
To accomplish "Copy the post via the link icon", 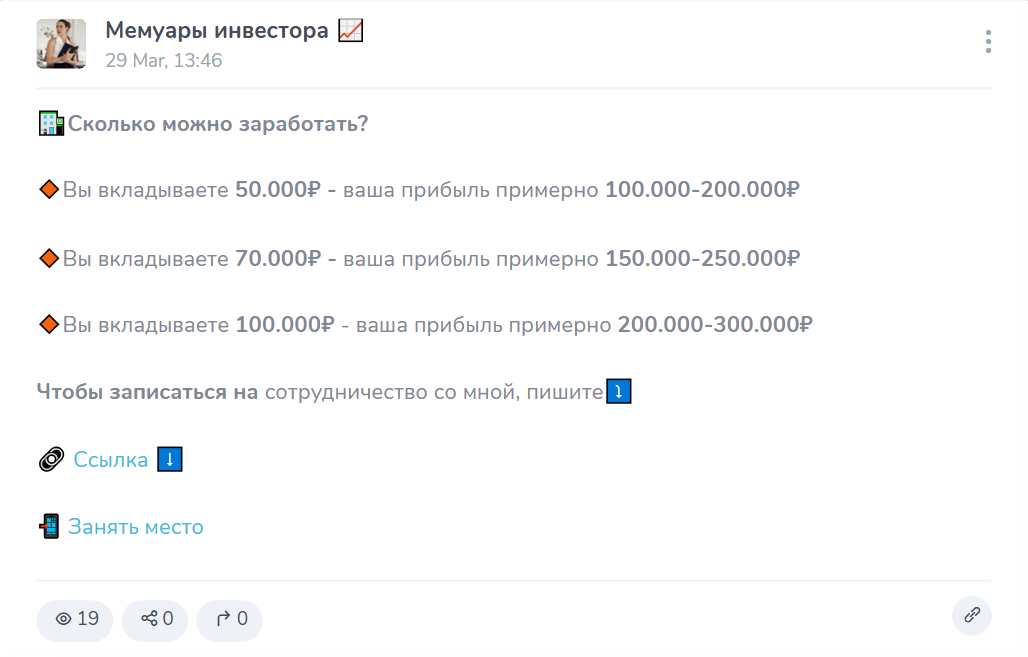I will (971, 616).
